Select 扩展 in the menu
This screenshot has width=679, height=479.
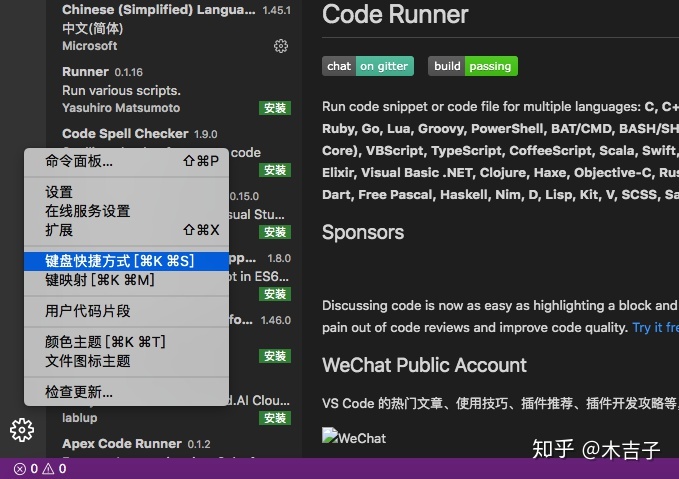(x=126, y=230)
